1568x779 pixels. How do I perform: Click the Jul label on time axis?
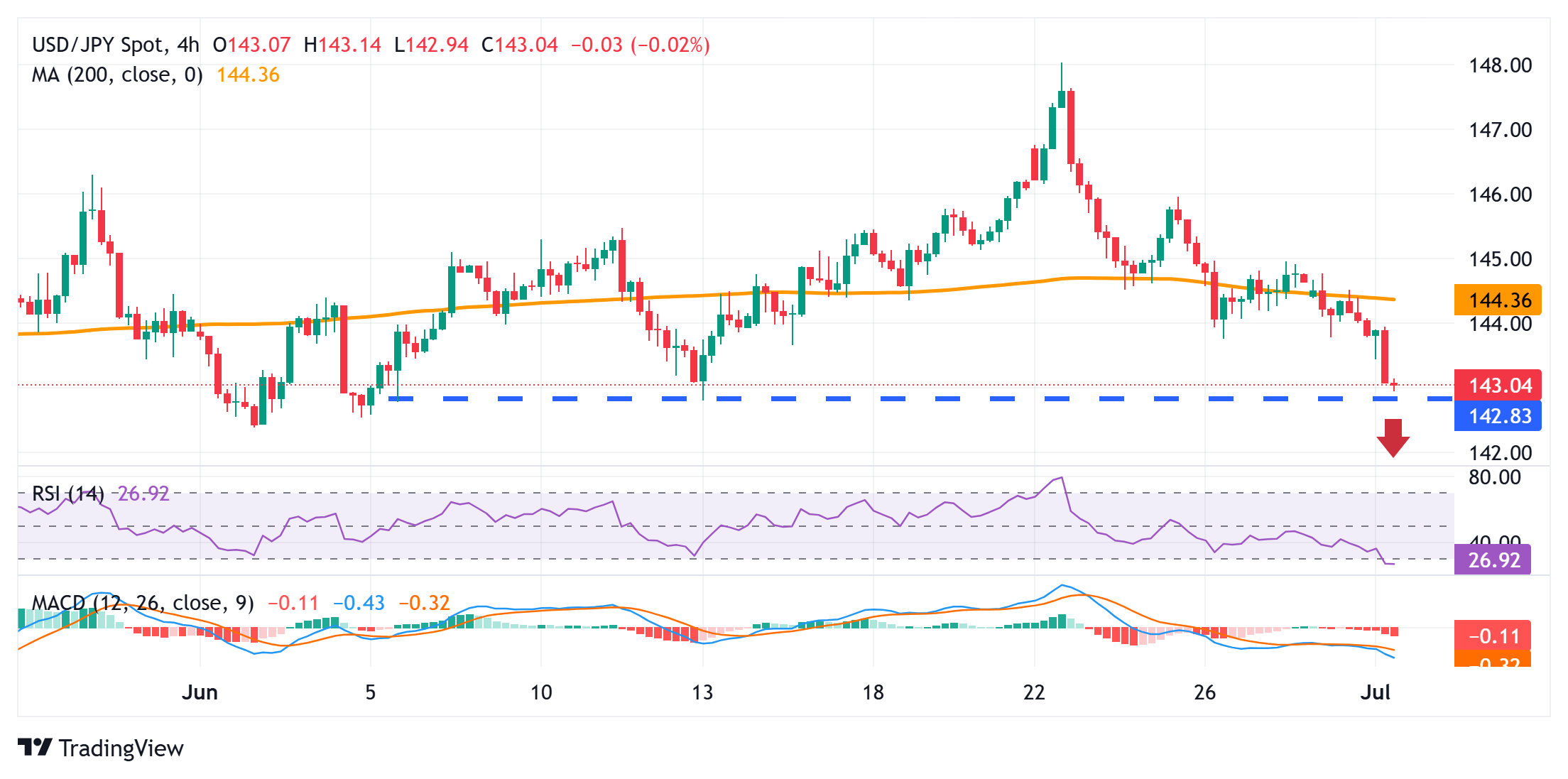1375,692
